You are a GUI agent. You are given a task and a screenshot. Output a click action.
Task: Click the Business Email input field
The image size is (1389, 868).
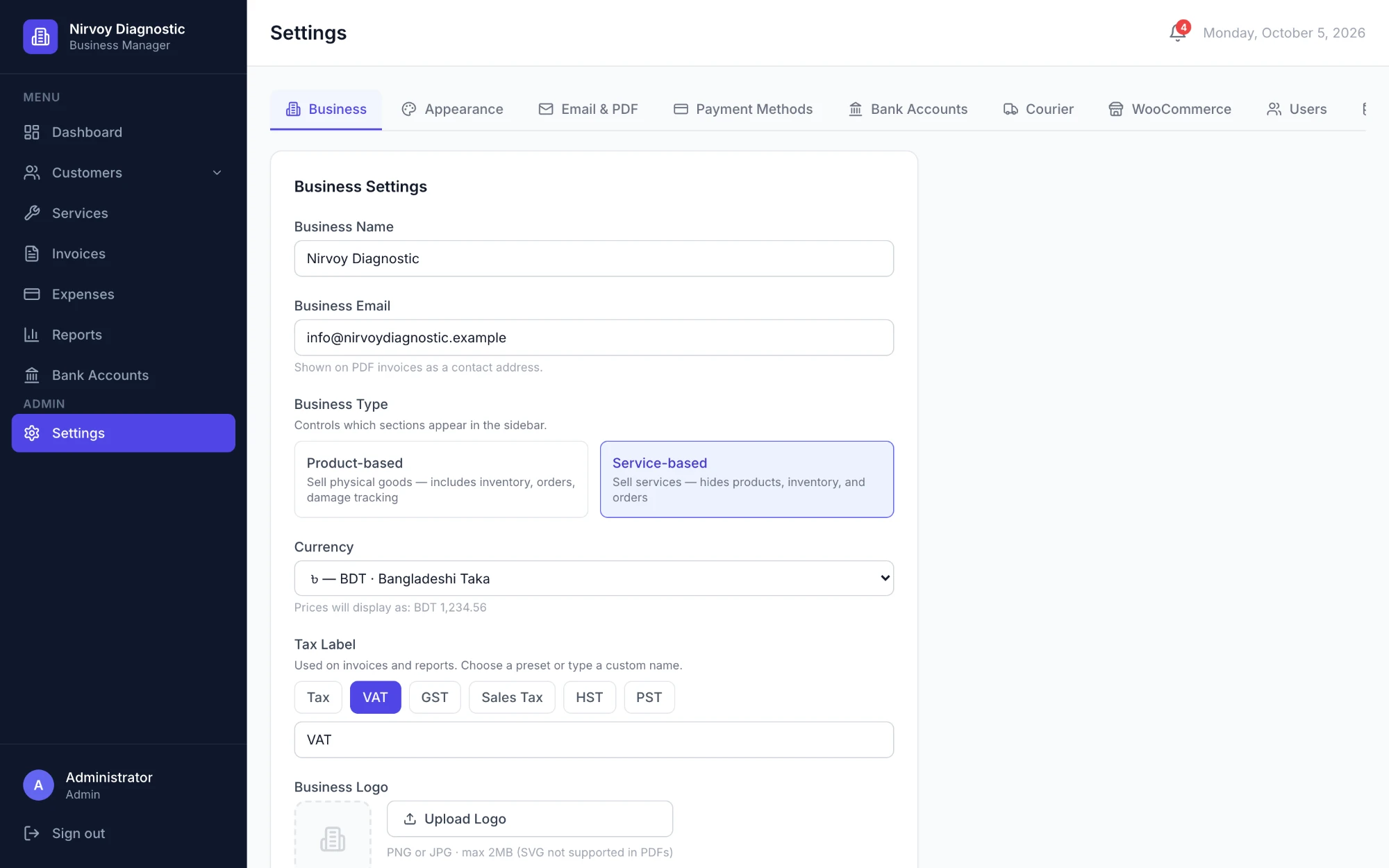[x=594, y=337]
